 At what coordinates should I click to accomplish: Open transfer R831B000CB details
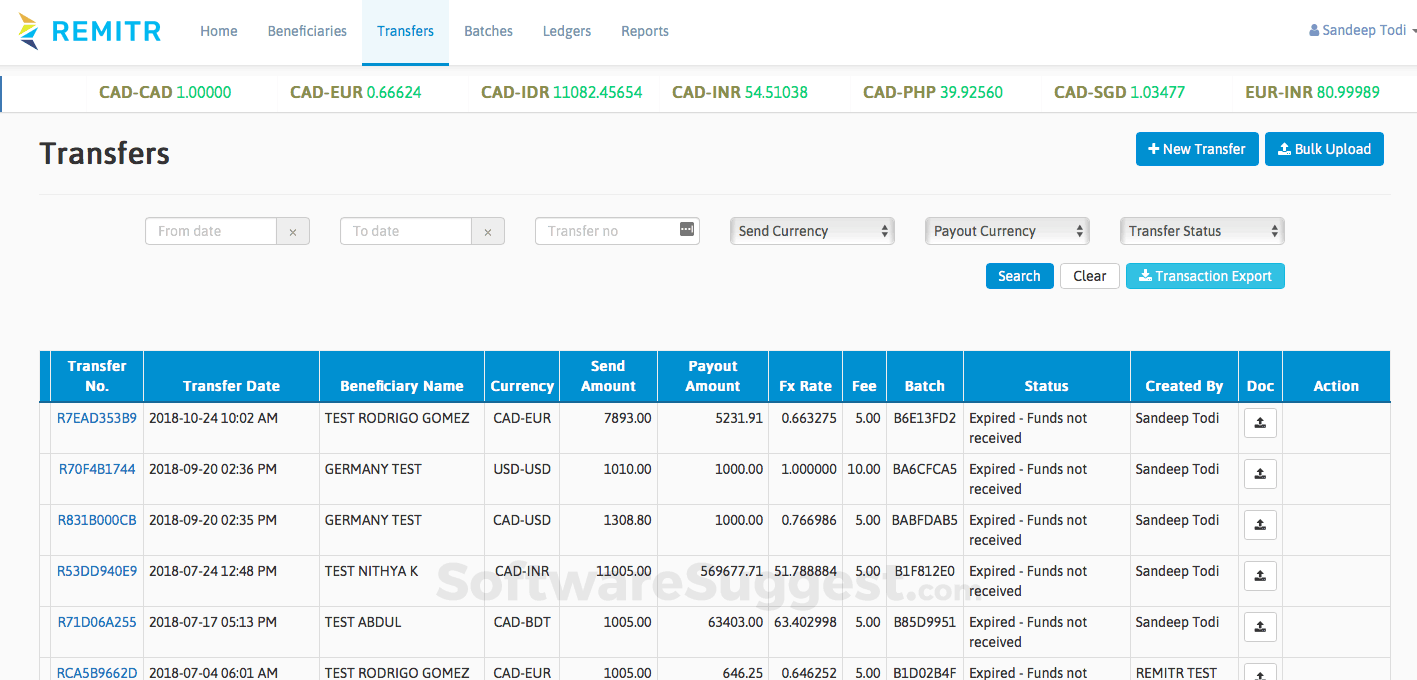pos(95,519)
